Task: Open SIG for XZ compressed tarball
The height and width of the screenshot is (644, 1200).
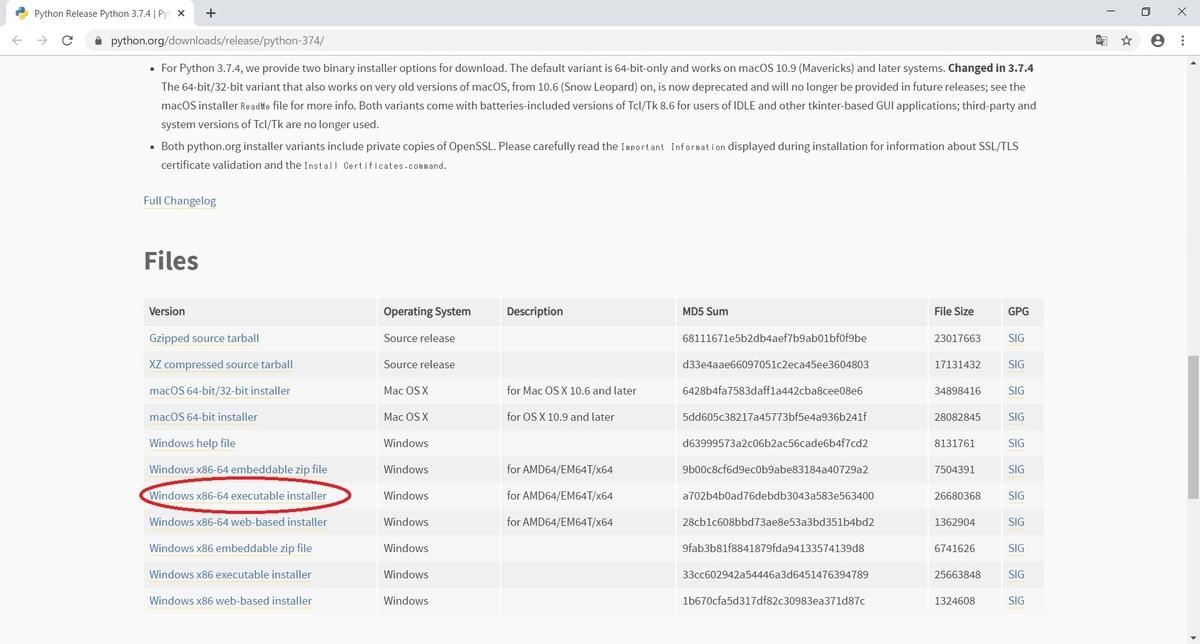Action: (1016, 365)
